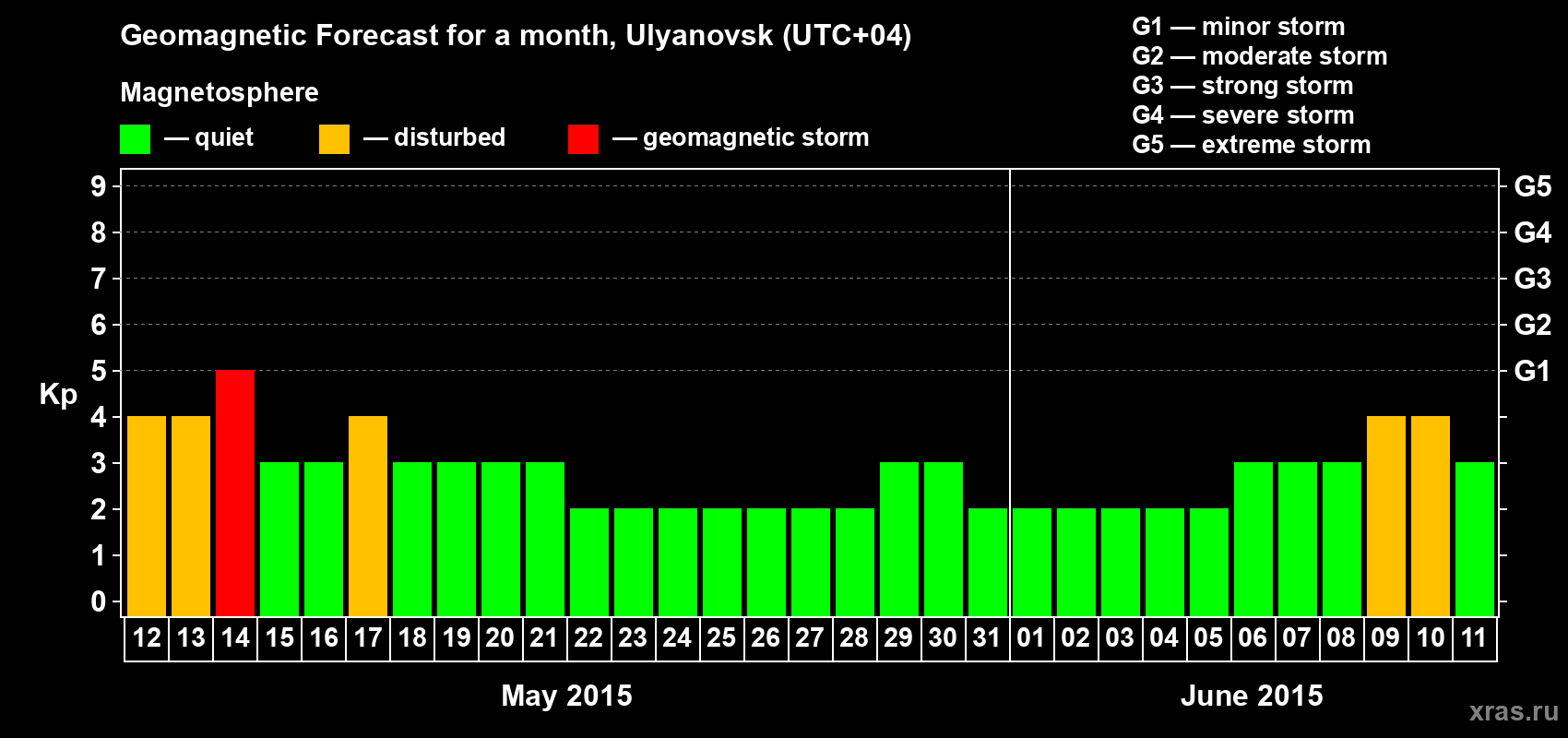The width and height of the screenshot is (1568, 738).
Task: Click the 'G4 — severe storm' legend line
Action: tap(1243, 115)
